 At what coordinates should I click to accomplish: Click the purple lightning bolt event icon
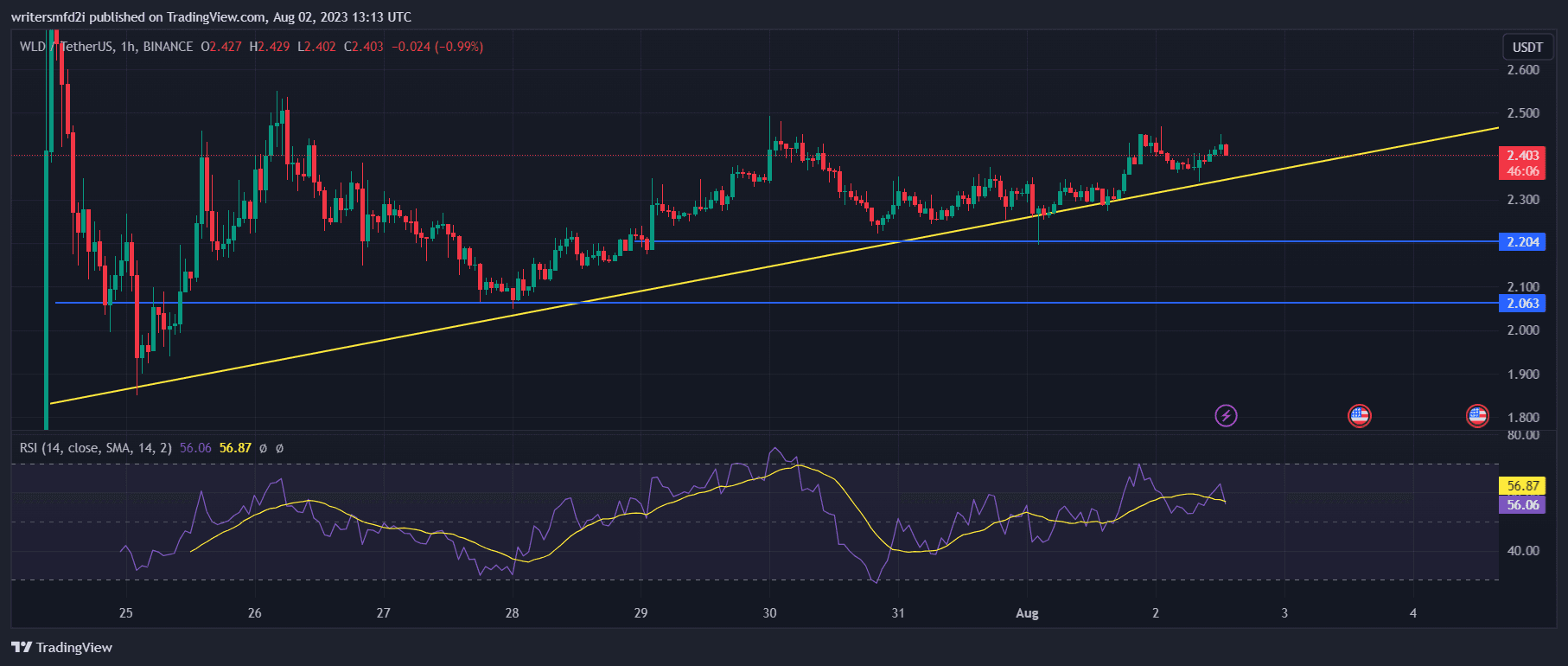1226,416
